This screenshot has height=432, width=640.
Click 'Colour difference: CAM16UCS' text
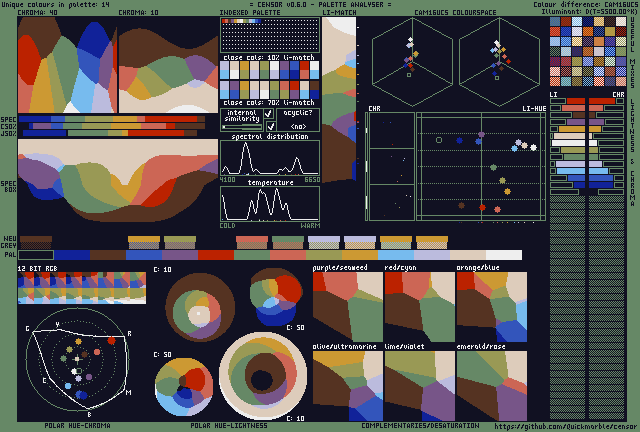[x=586, y=4]
